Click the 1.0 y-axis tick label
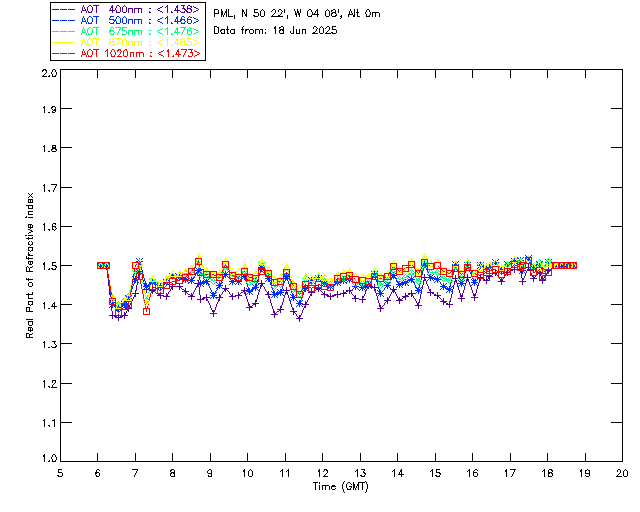Image resolution: width=640 pixels, height=512 pixels. coord(49,458)
